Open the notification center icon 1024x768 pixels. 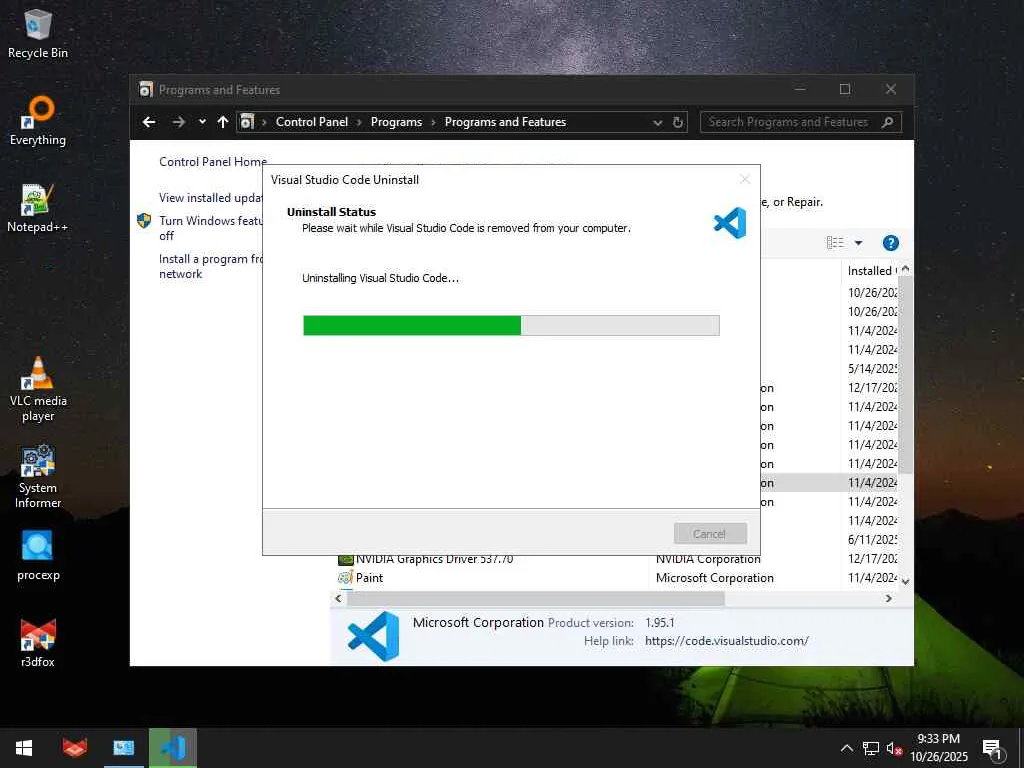[x=993, y=748]
